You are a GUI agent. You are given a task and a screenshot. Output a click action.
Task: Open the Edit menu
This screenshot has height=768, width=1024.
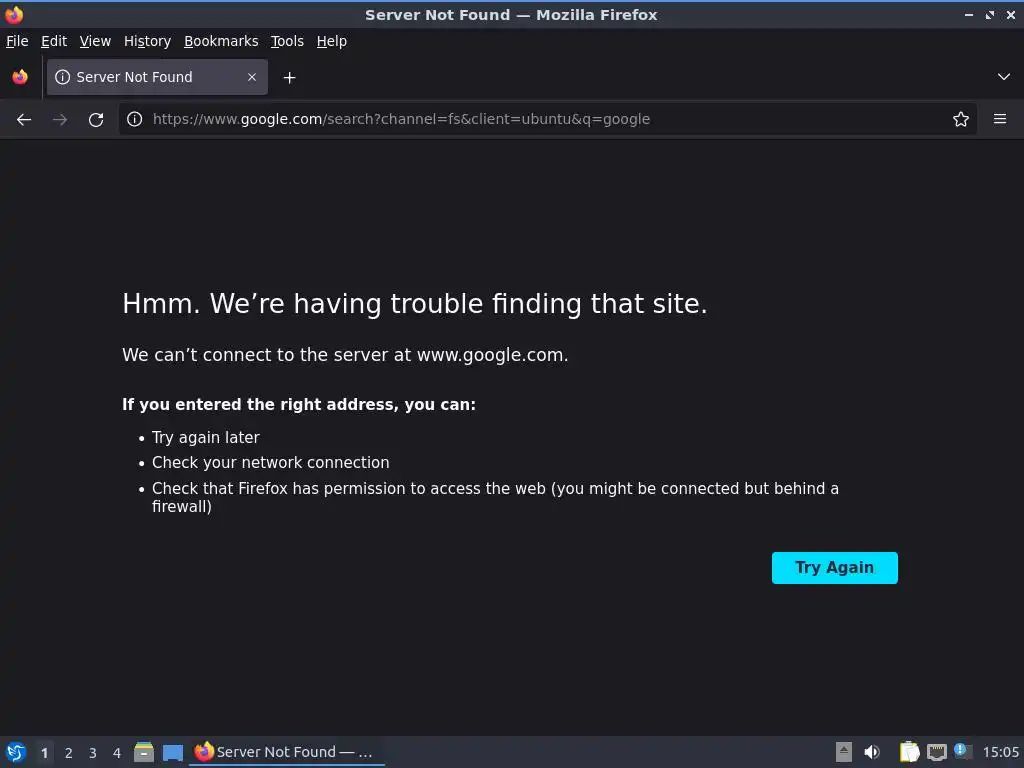(x=54, y=41)
